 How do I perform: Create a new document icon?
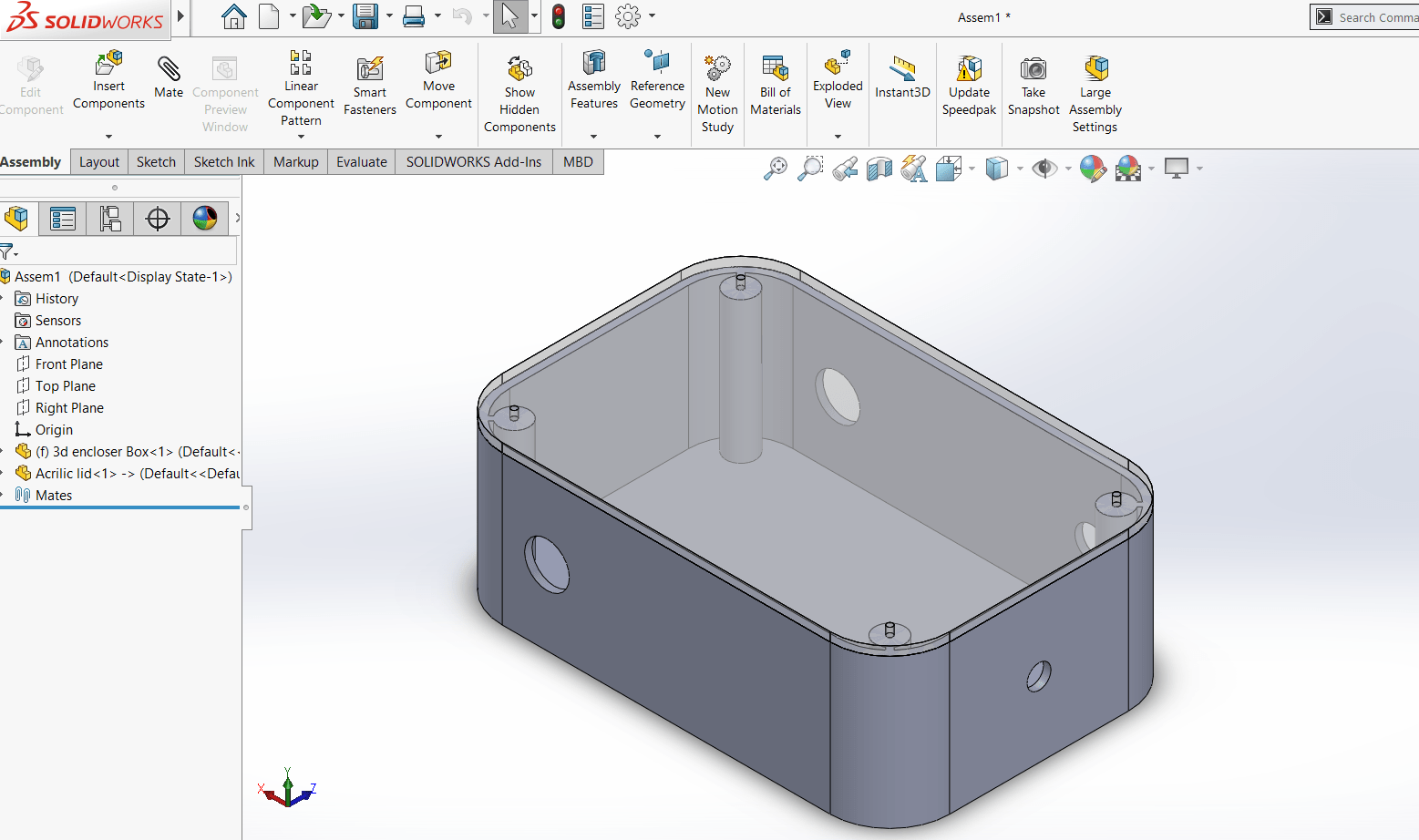269,16
